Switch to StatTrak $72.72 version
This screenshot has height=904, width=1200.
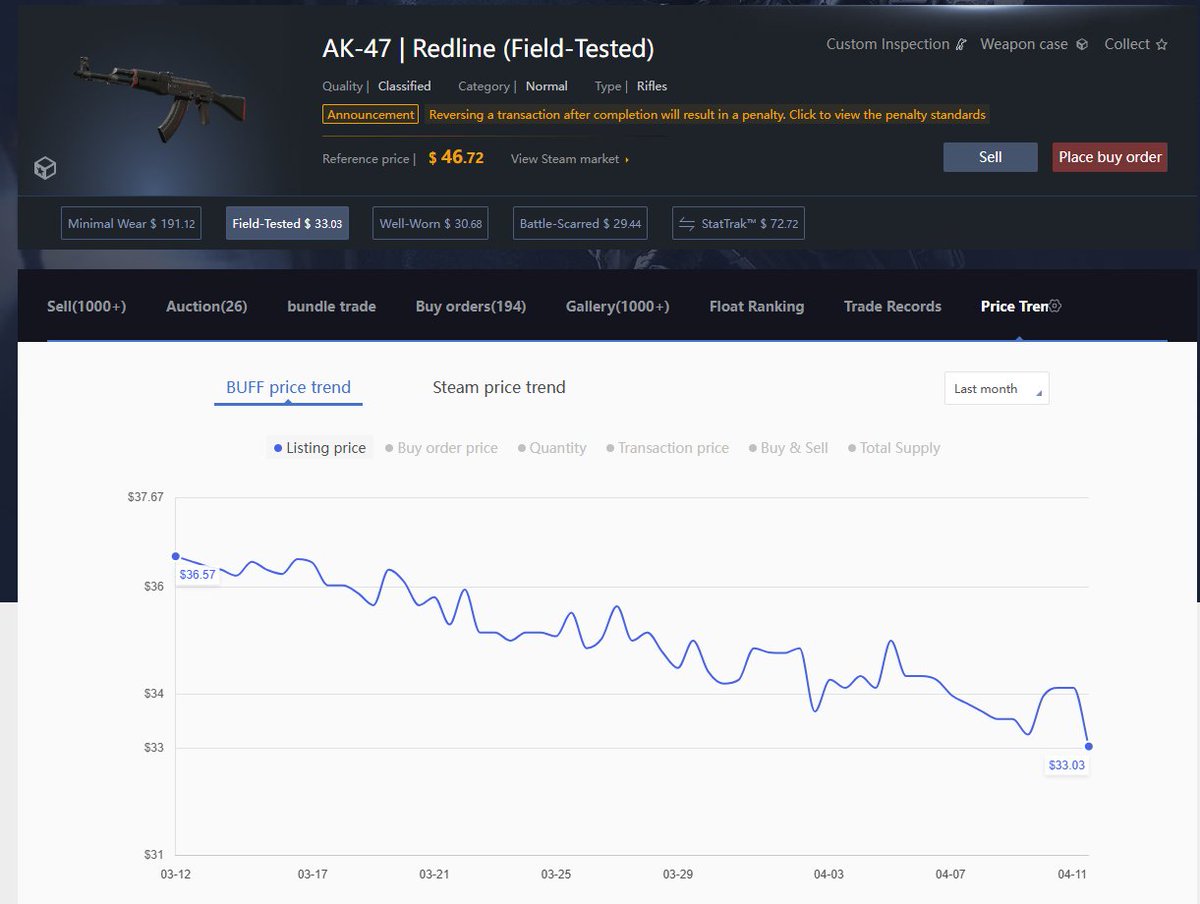739,224
